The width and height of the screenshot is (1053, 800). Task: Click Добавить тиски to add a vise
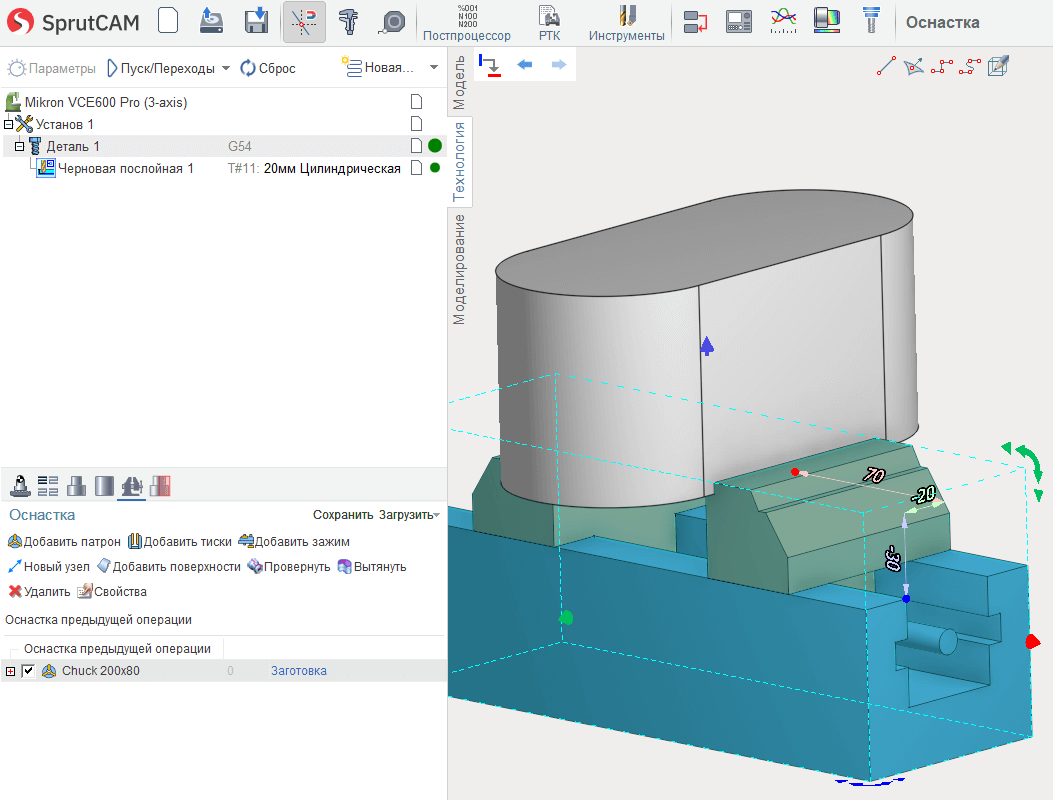tap(180, 541)
